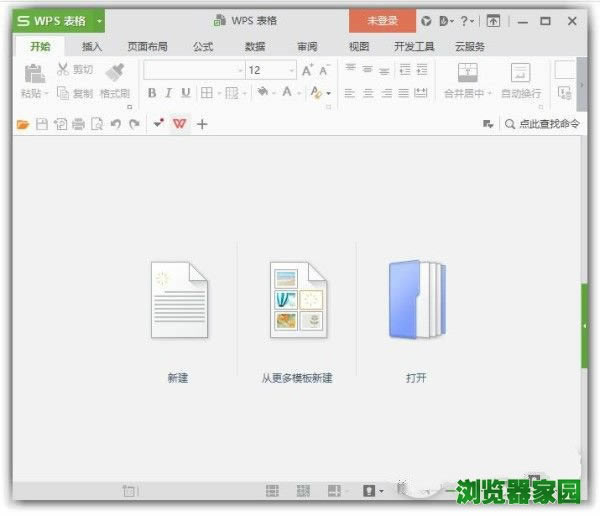This screenshot has height=516, width=600.
Task: Open the WPS 表格 application menu arrow
Action: click(x=99, y=21)
